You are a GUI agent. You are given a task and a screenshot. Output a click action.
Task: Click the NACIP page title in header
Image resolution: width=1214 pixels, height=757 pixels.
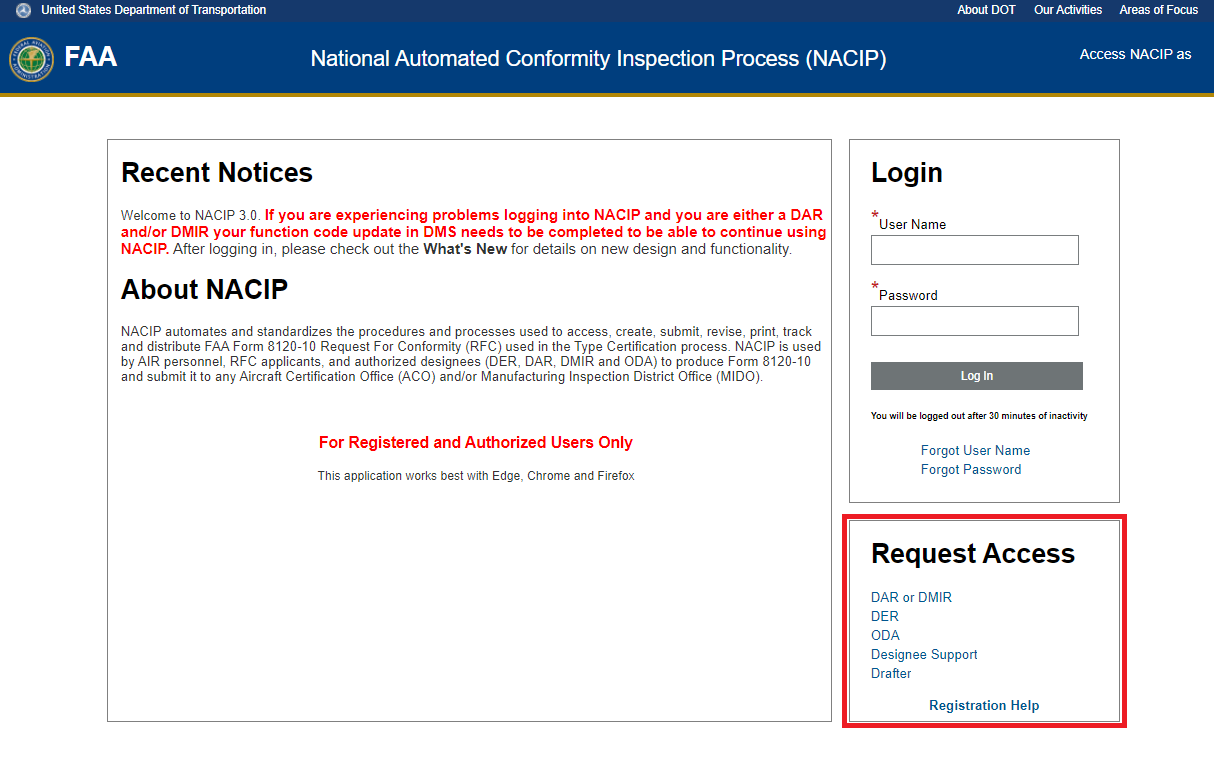(598, 59)
